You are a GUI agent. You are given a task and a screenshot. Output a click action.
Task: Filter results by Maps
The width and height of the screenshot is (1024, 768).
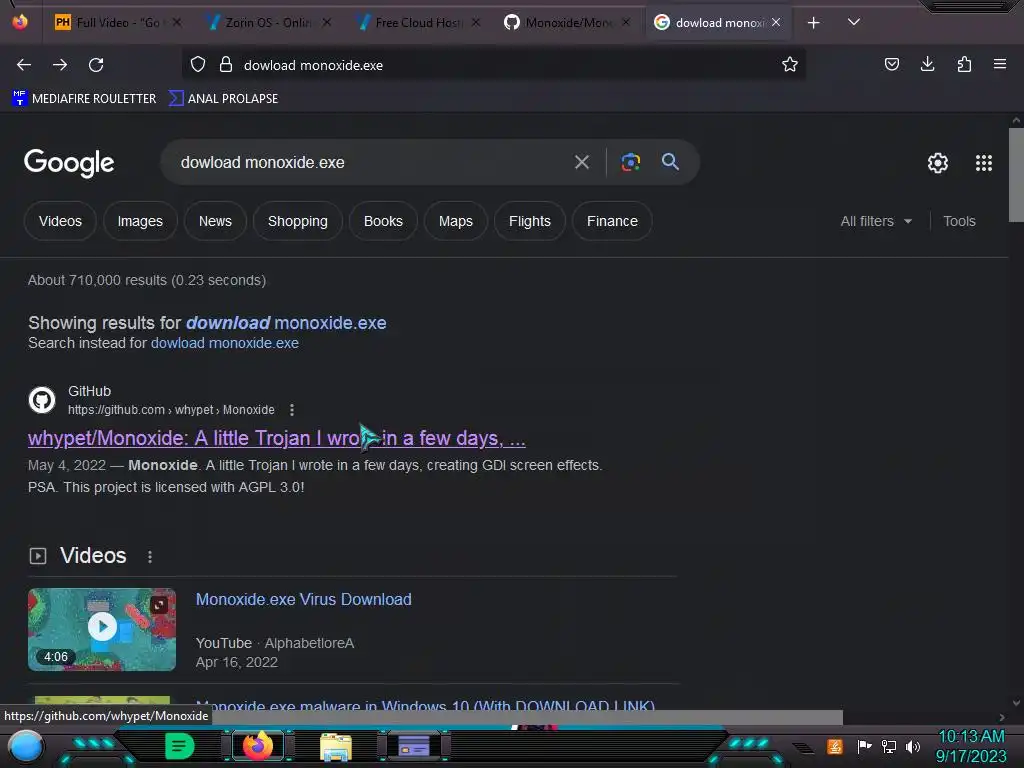(x=455, y=221)
